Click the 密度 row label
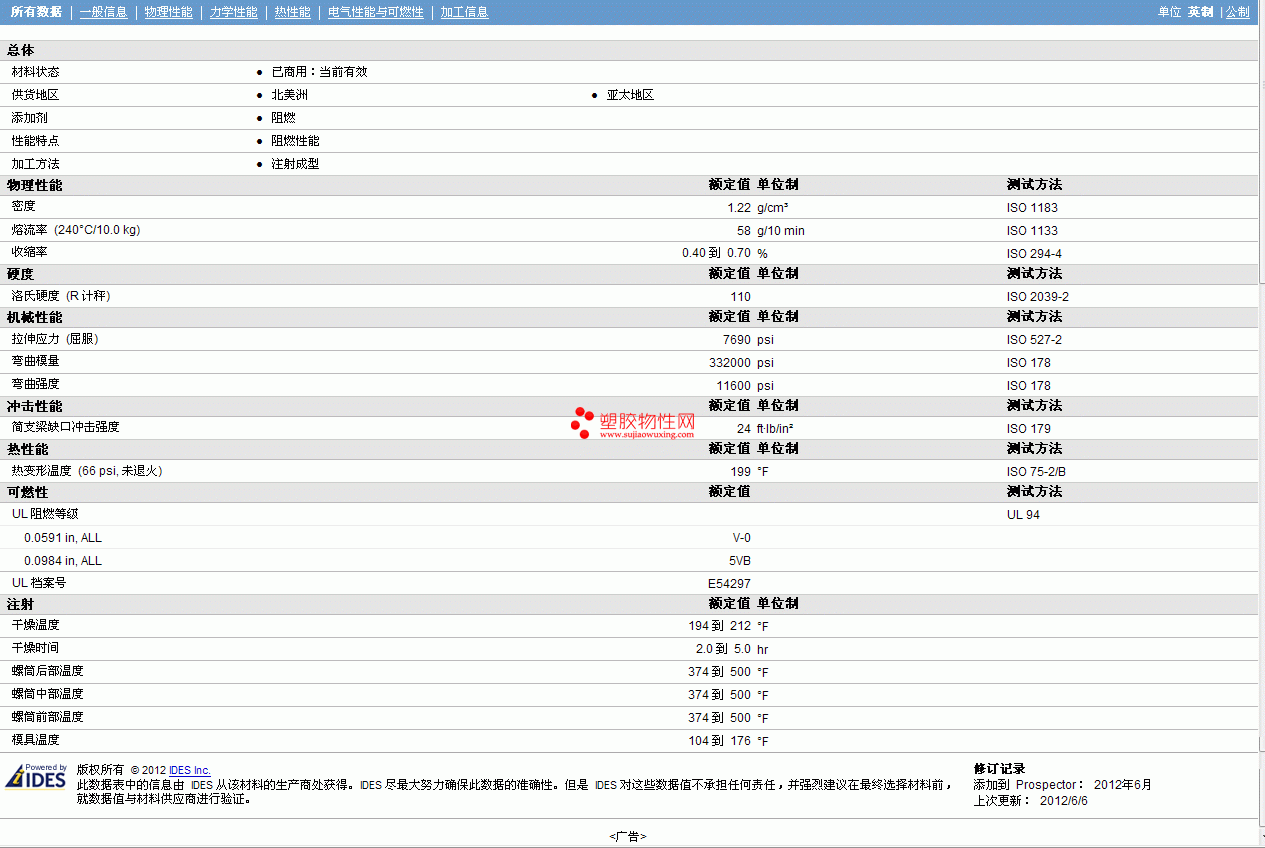Viewport: 1265px width, 848px height. [23, 206]
